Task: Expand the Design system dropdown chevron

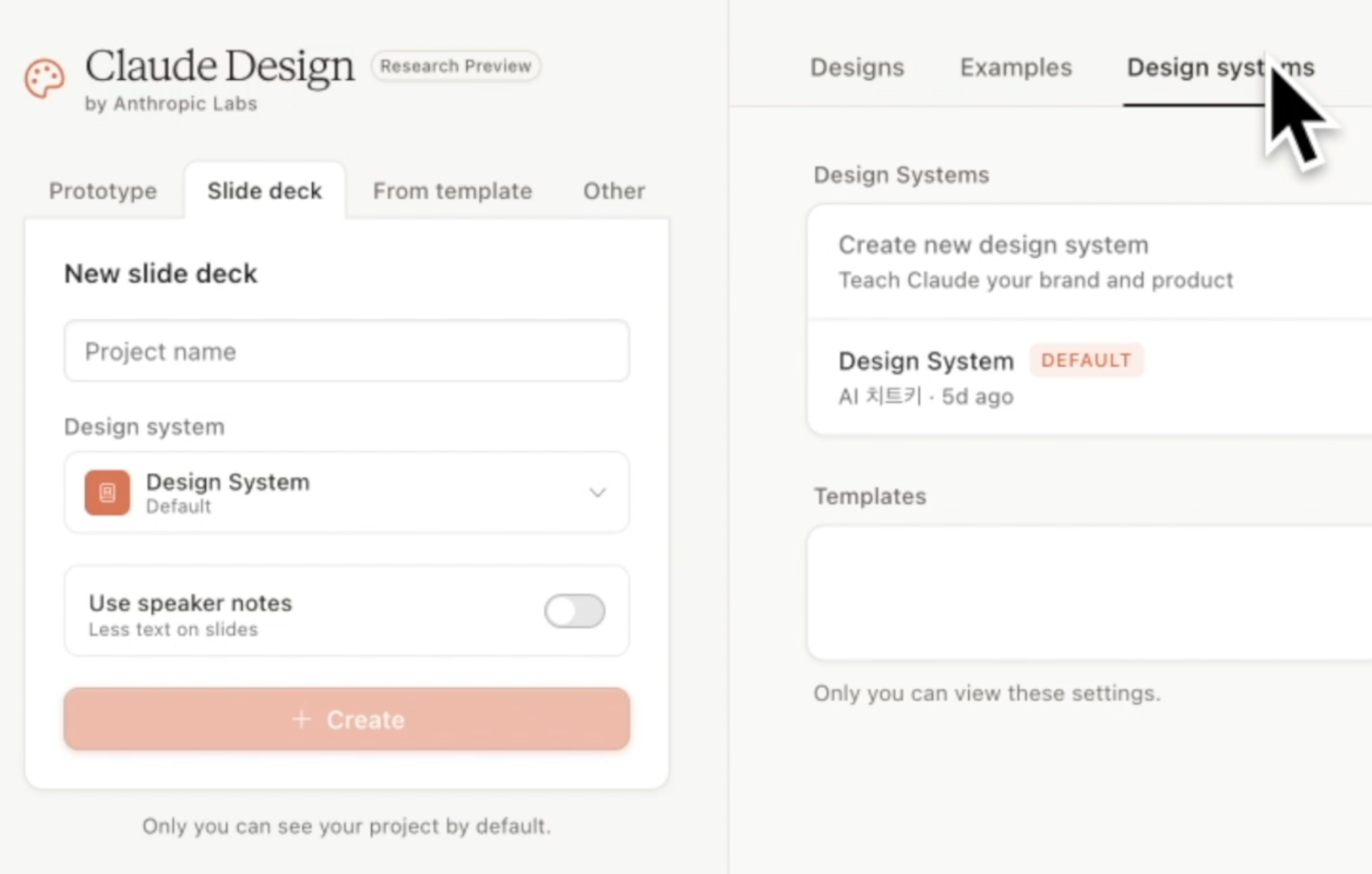Action: coord(598,492)
